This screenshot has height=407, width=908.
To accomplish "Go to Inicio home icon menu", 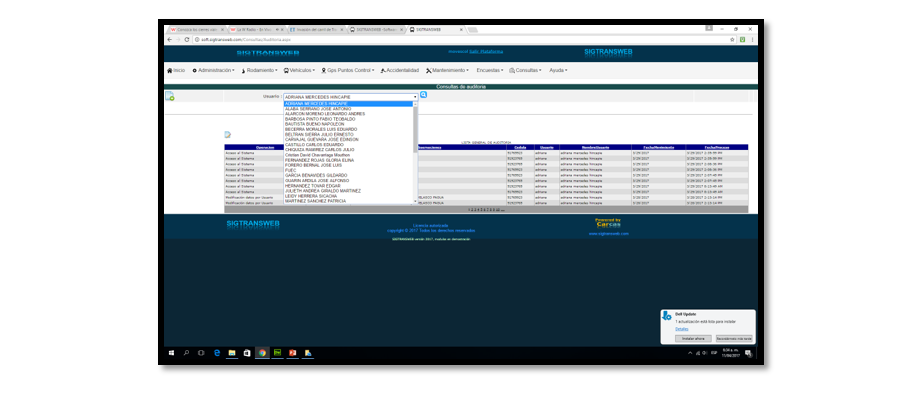I will pos(176,71).
